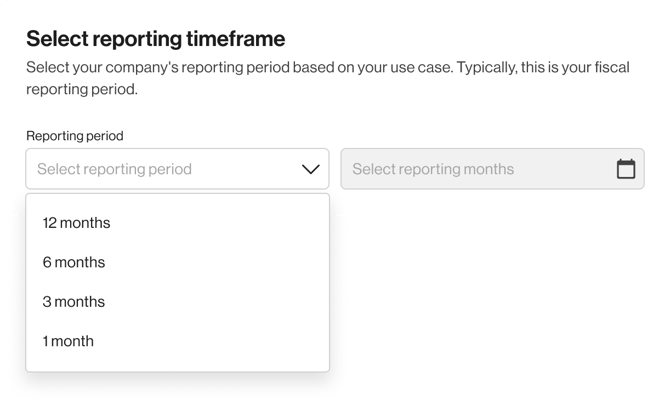Select the 1 month option
This screenshot has height=401, width=670.
click(x=68, y=341)
